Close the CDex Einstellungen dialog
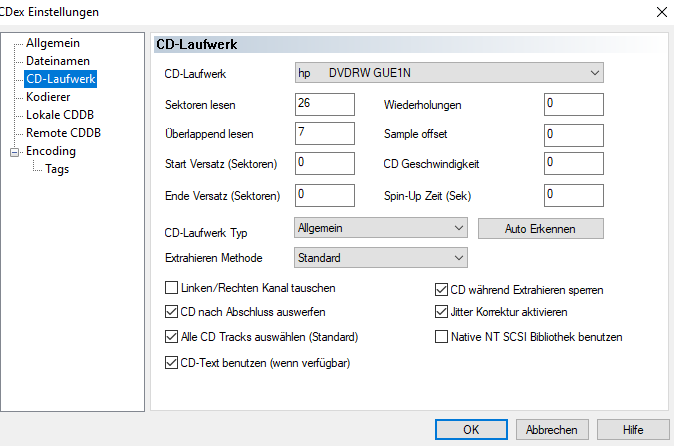 coord(661,13)
